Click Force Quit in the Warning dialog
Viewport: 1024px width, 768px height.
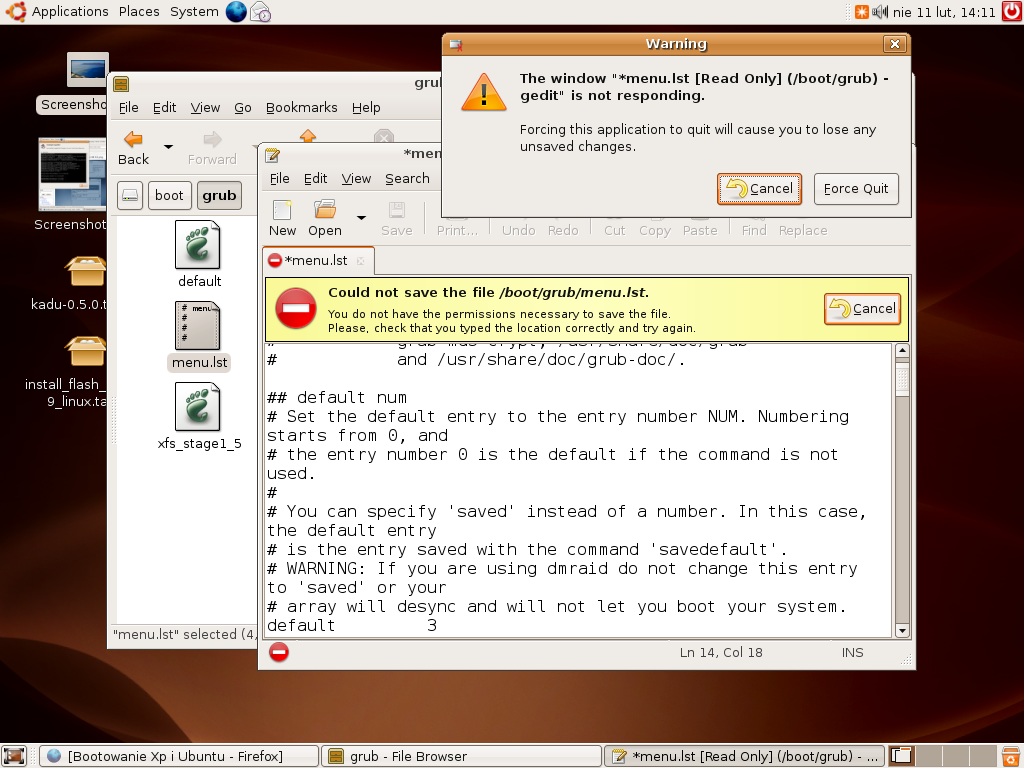pyautogui.click(x=856, y=189)
